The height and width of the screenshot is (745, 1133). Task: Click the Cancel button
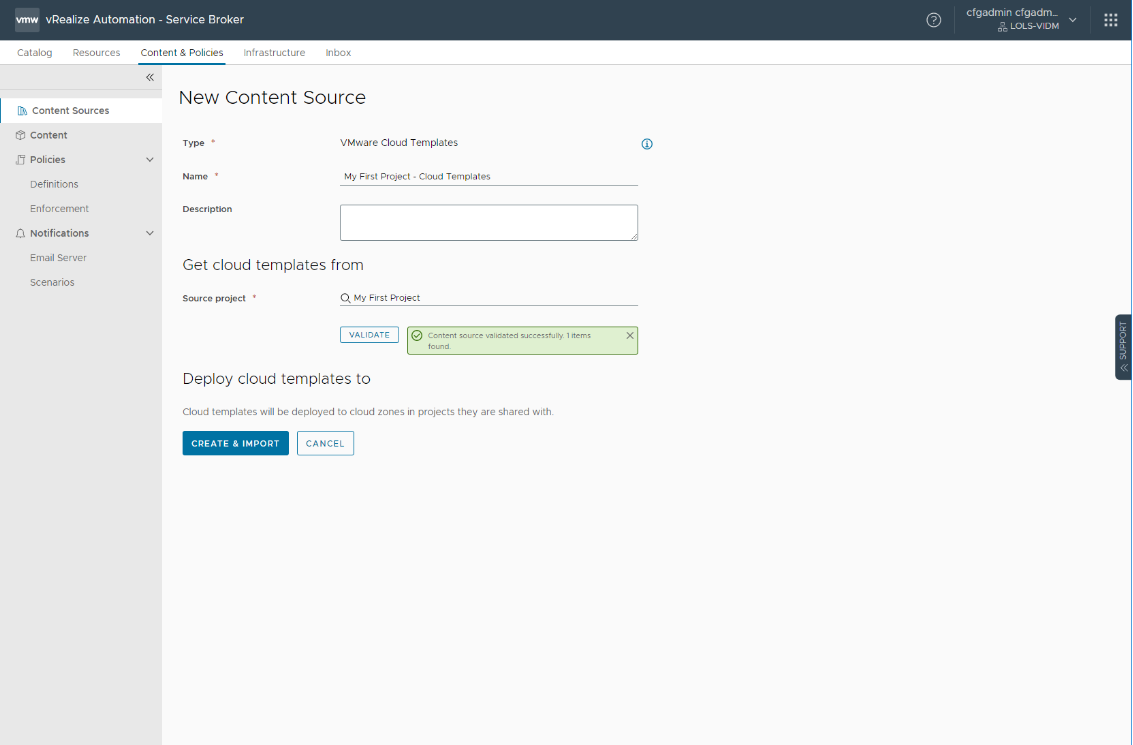325,443
